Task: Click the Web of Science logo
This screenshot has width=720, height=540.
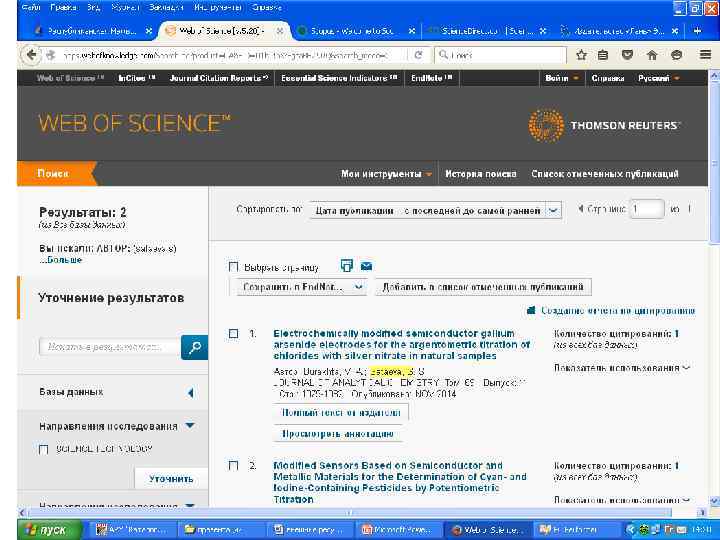Action: pos(135,124)
